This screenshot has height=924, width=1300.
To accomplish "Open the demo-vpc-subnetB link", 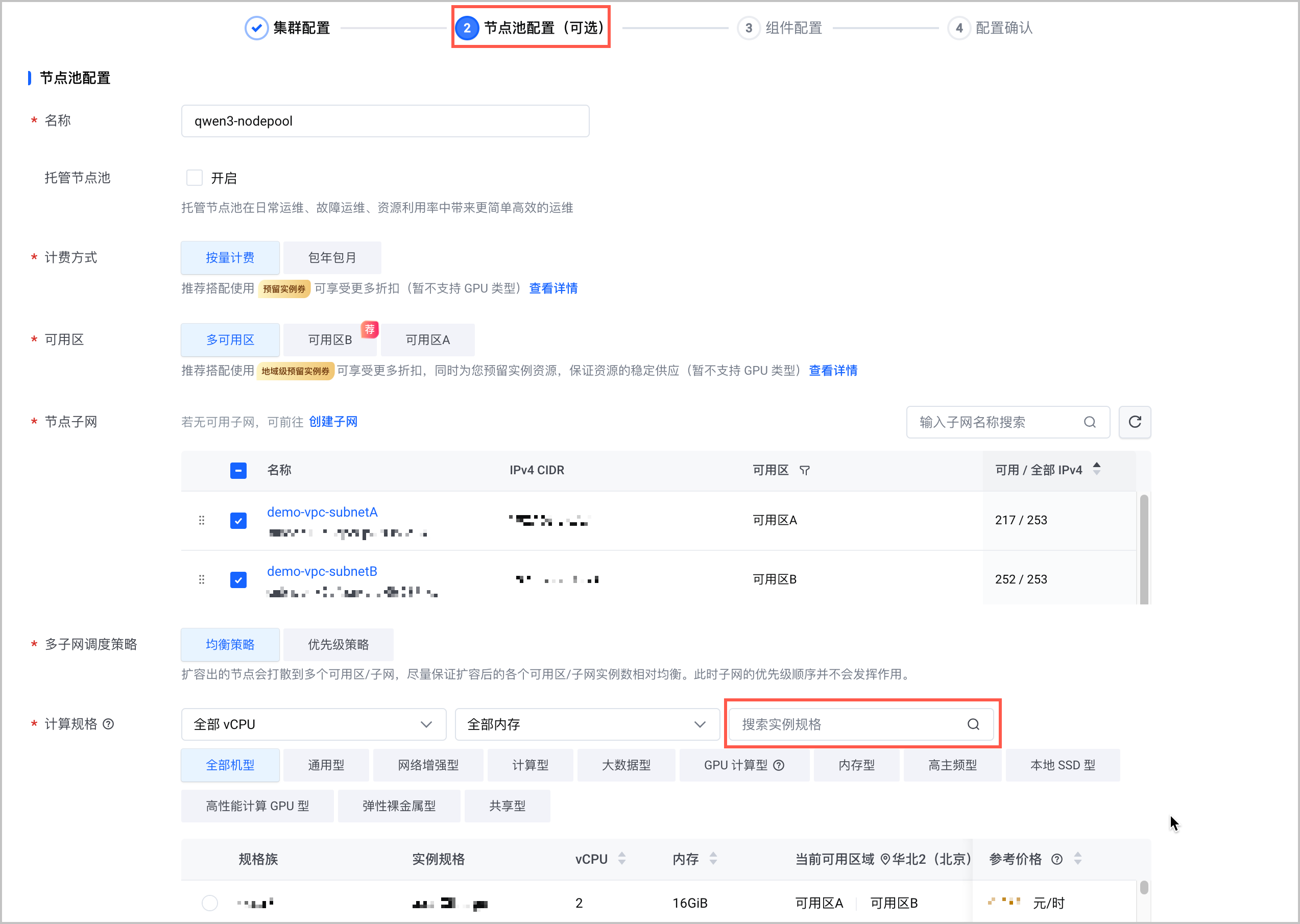I will click(322, 571).
